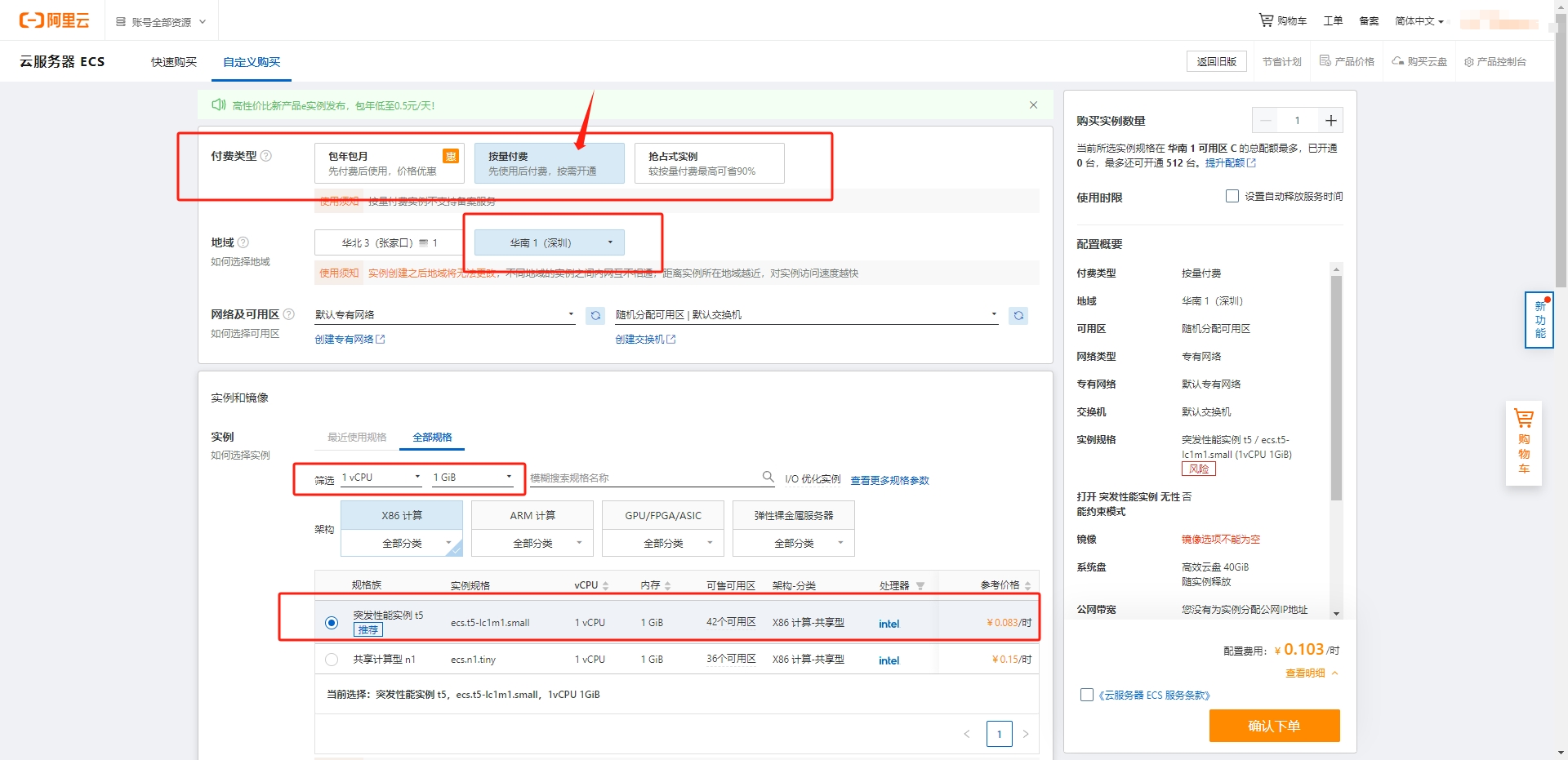Refresh the vSwitch list
The height and width of the screenshot is (760, 1568).
tap(1018, 315)
